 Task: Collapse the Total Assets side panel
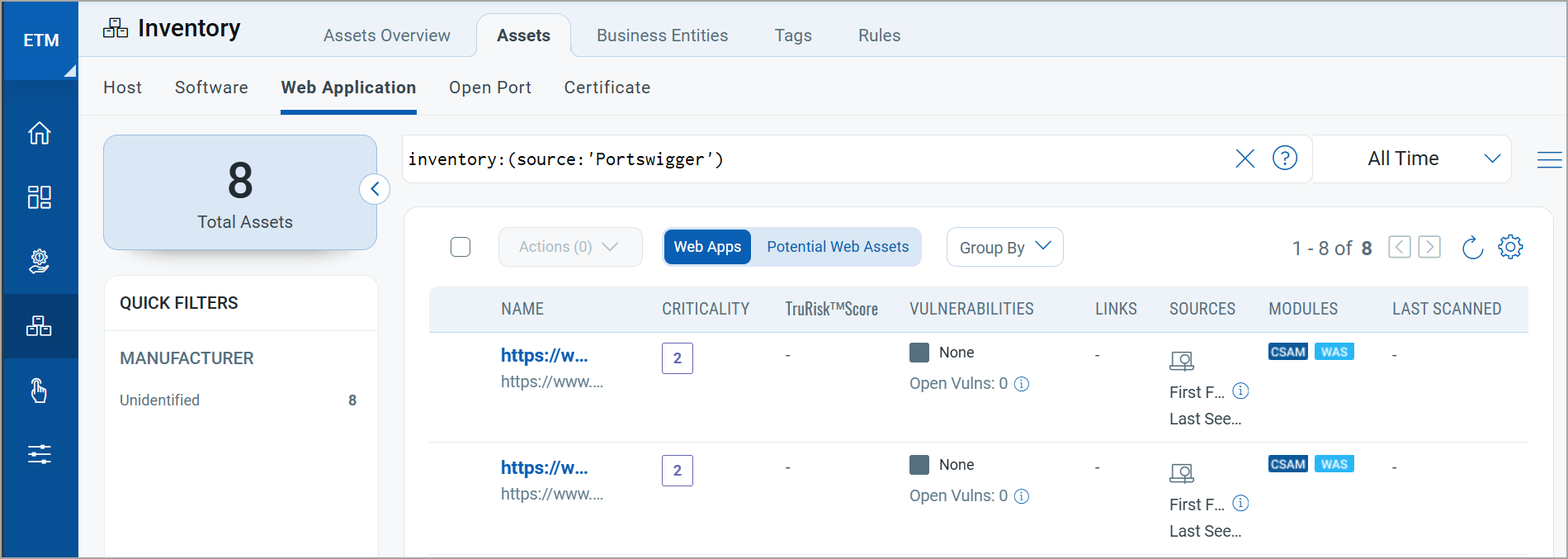pyautogui.click(x=375, y=189)
